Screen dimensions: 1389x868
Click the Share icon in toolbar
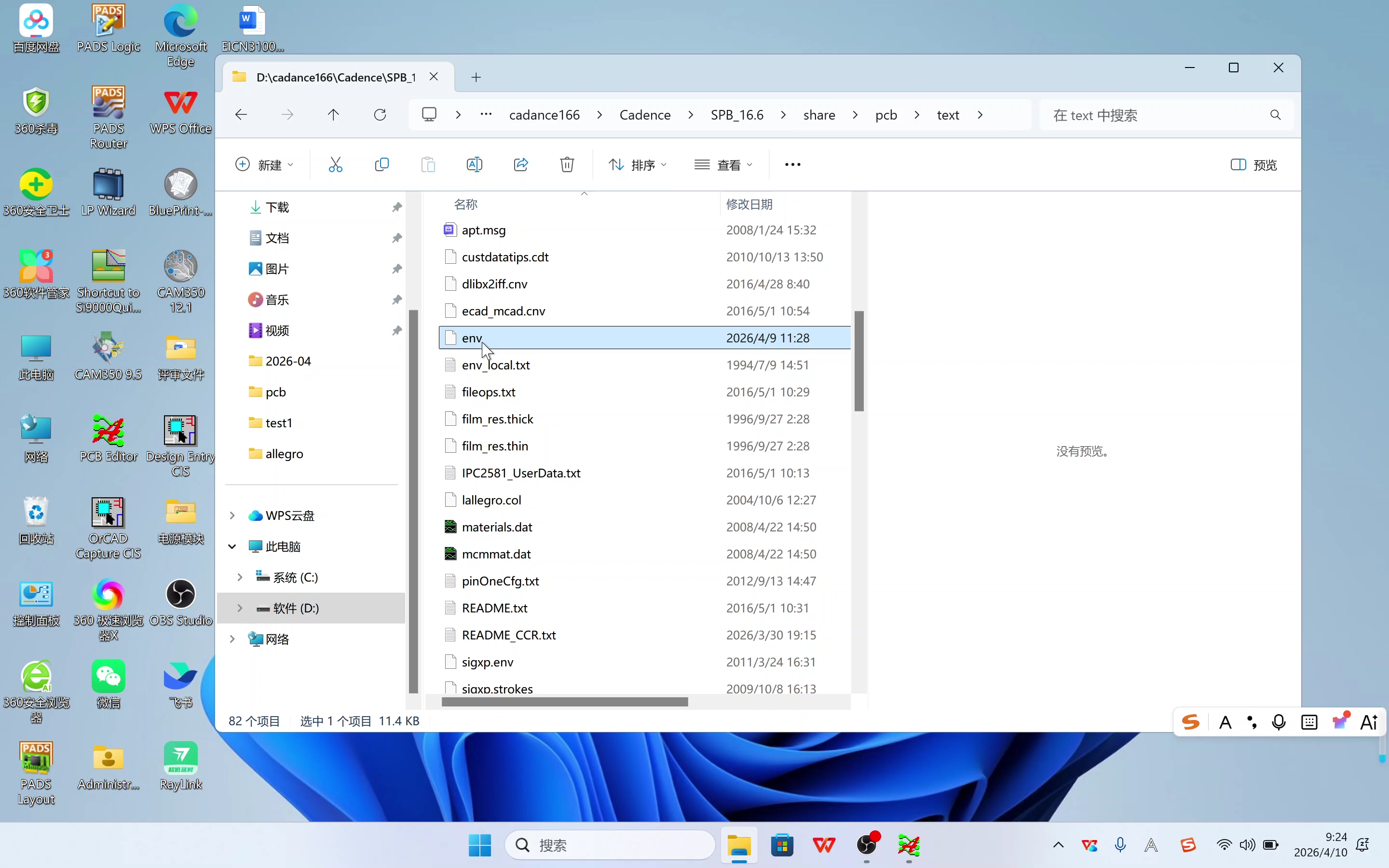pos(520,165)
